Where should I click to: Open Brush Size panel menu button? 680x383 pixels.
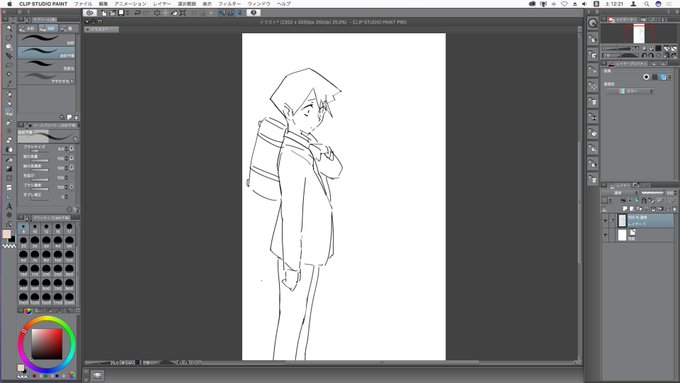coord(20,217)
